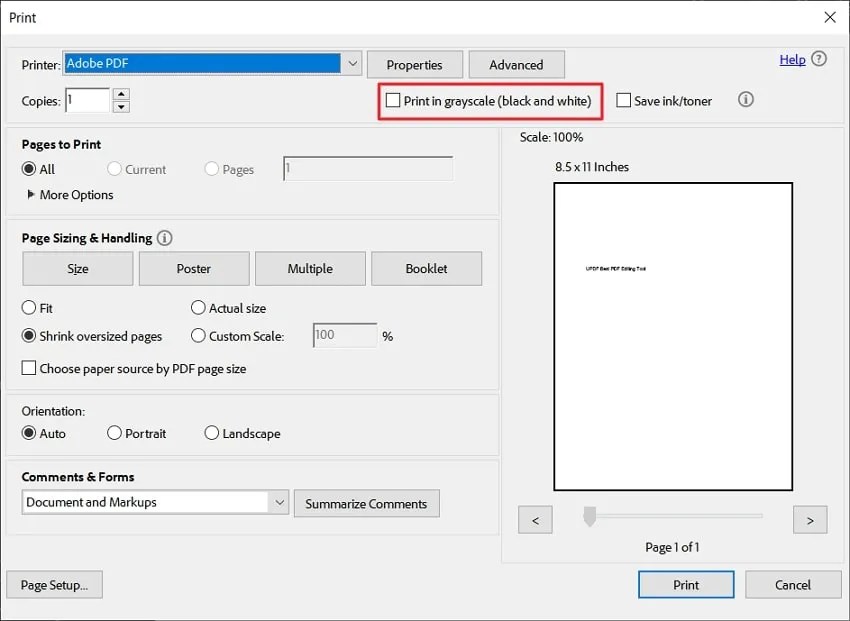The width and height of the screenshot is (850, 621).
Task: Click the Print button
Action: click(686, 584)
